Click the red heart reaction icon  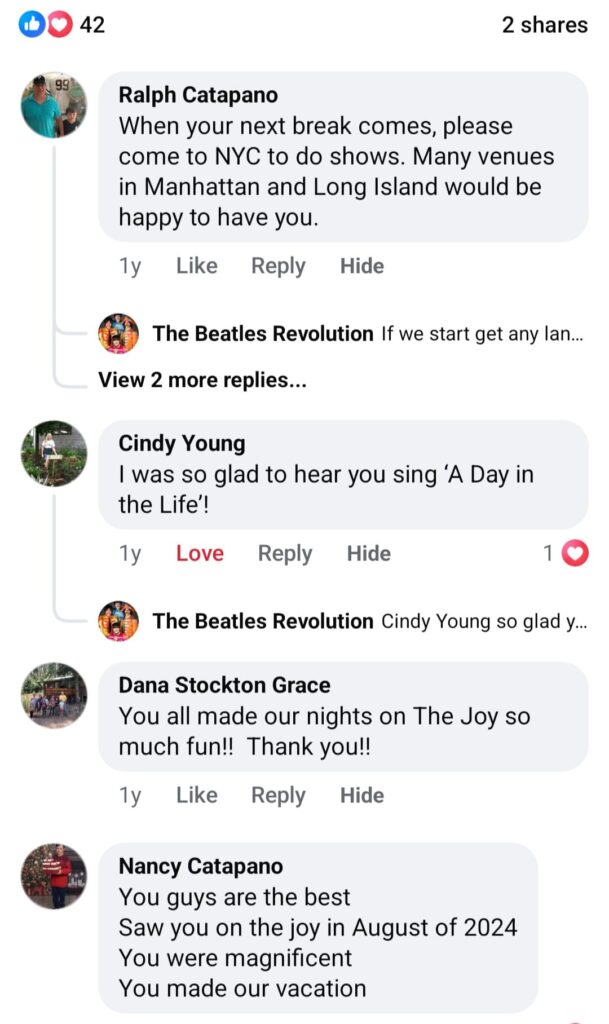(58, 24)
